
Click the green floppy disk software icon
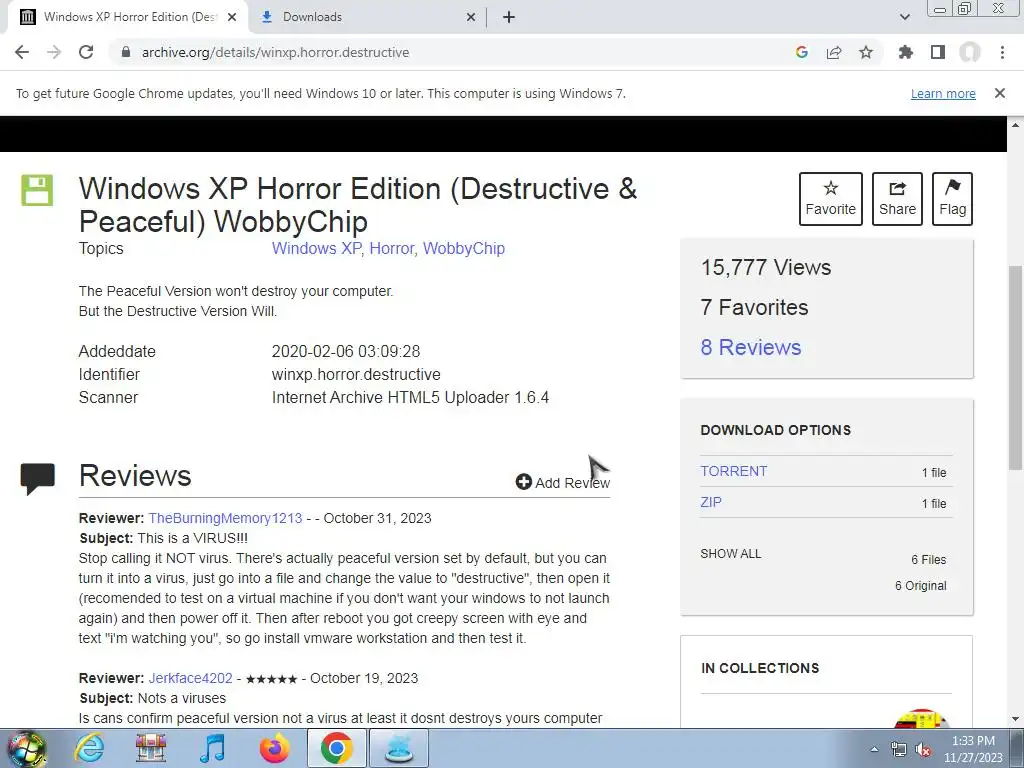point(37,190)
